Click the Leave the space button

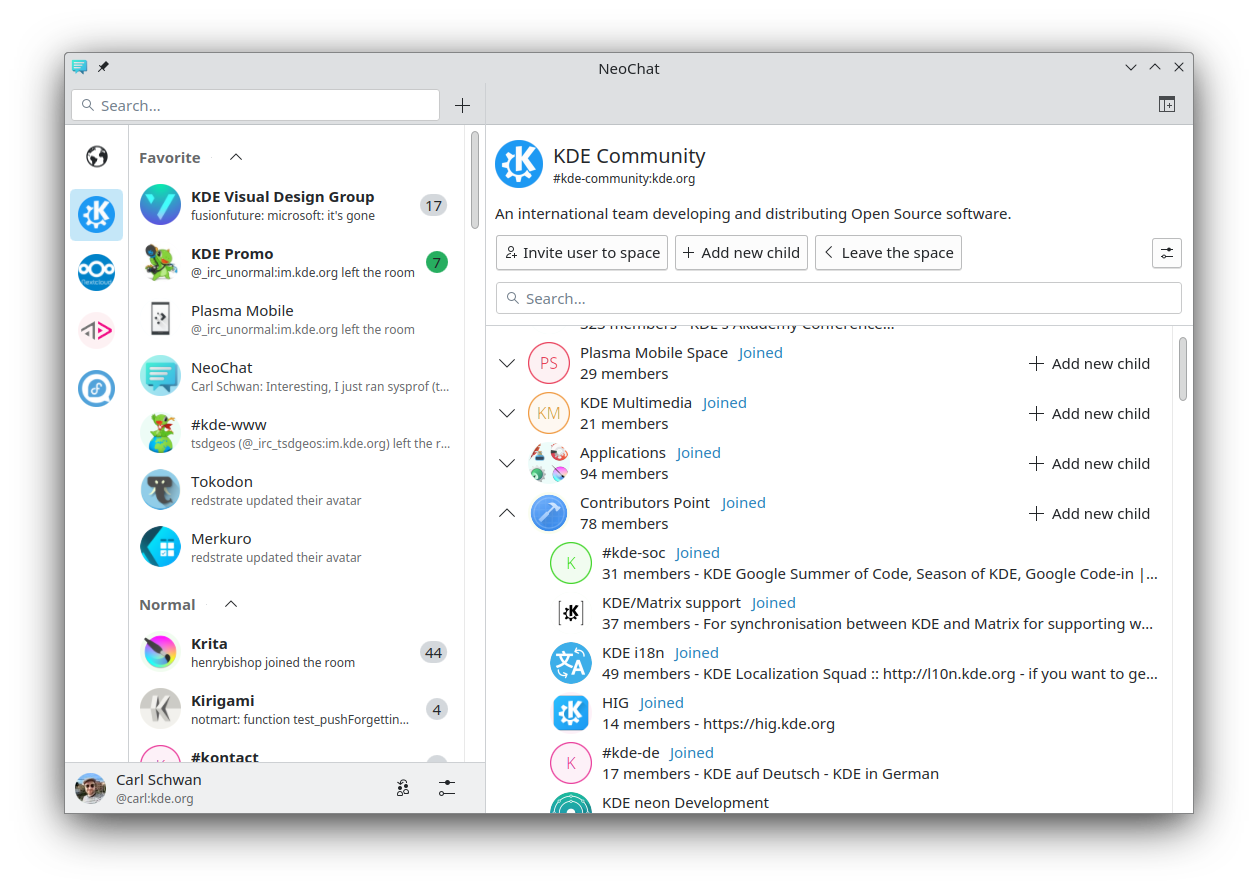pyautogui.click(x=888, y=253)
